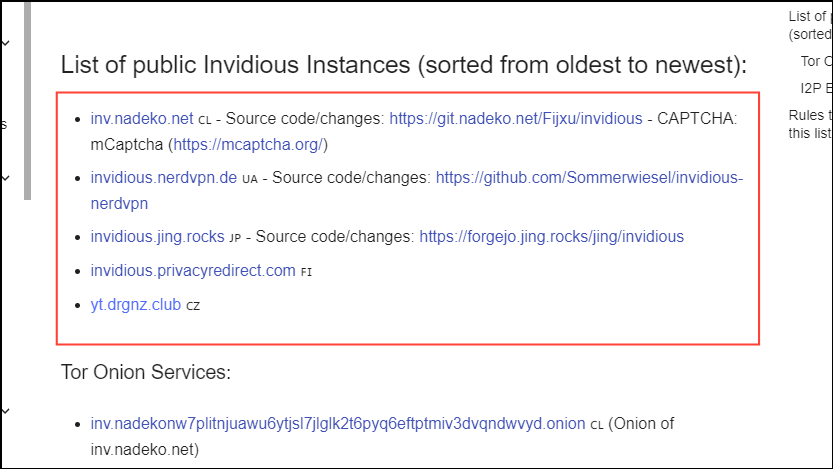Open git.nadeko.net Fijxu invidious source link
Viewport: 833px width, 469px height.
516,118
